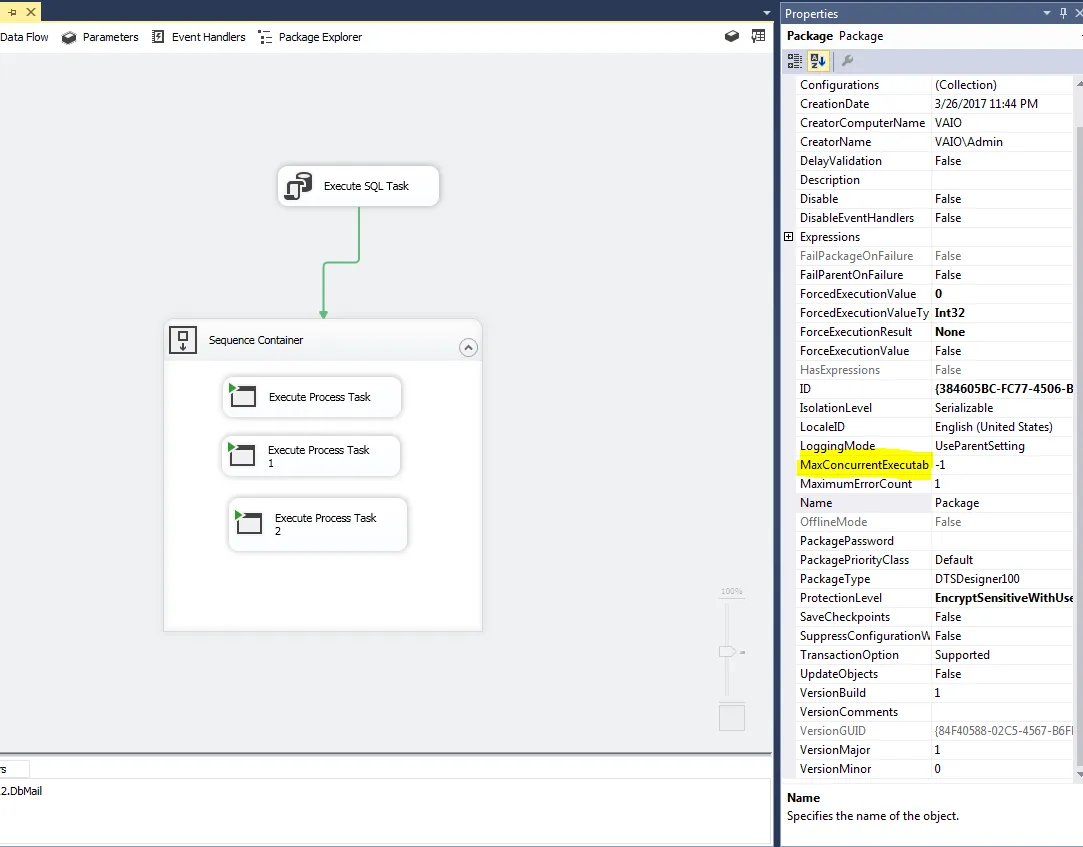The width and height of the screenshot is (1083, 847).
Task: Click the Event Handlers tab icon
Action: [158, 37]
